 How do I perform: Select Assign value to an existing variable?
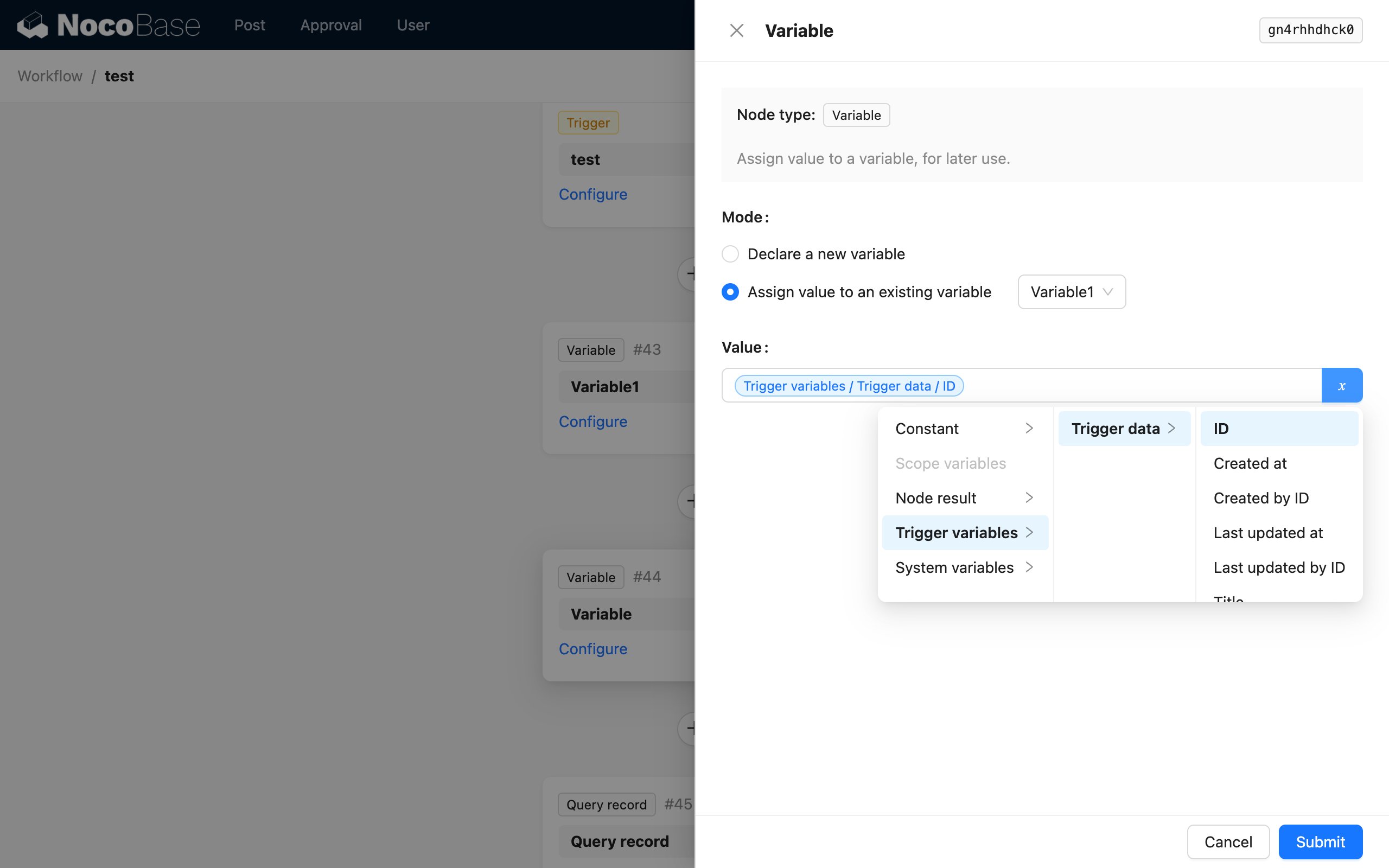pyautogui.click(x=730, y=292)
